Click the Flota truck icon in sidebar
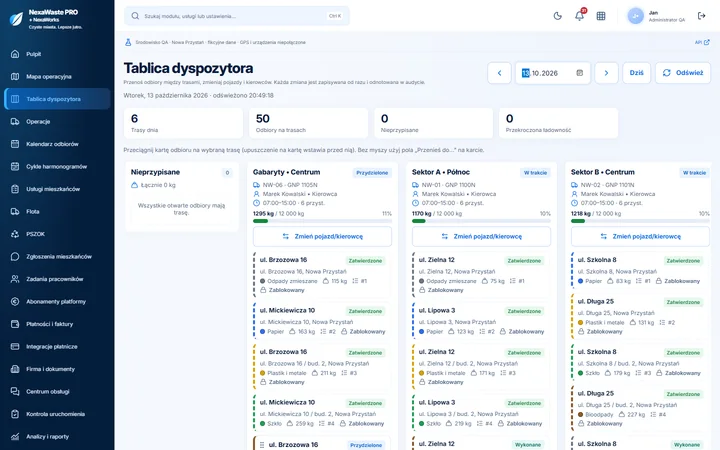This screenshot has width=720, height=450. pos(15,211)
